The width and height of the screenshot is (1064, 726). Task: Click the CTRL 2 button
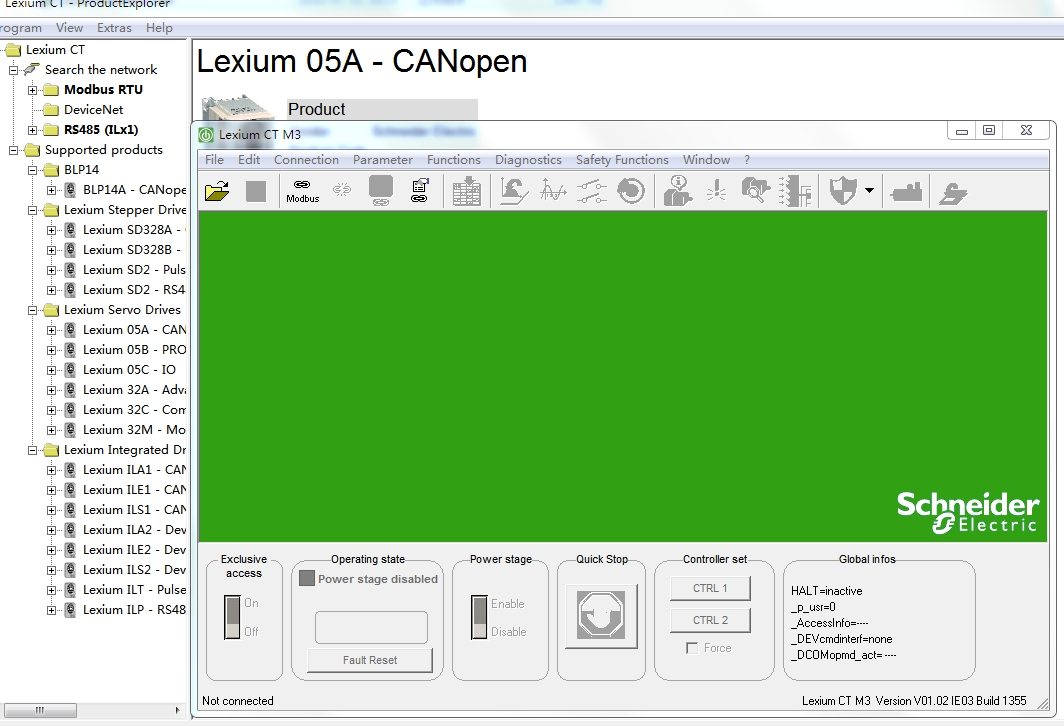click(x=710, y=620)
